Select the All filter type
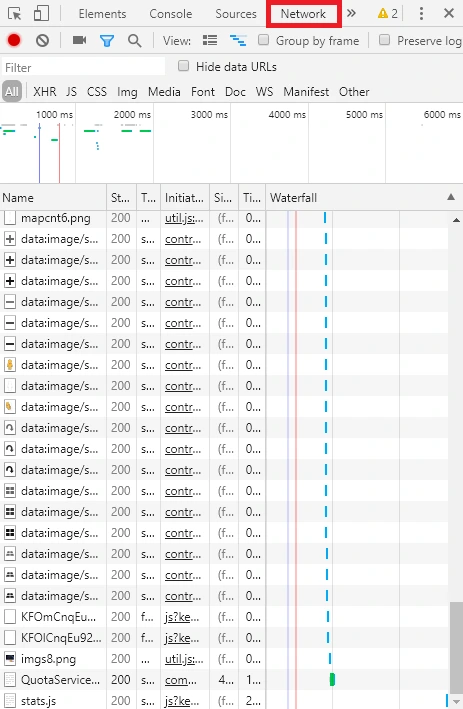Screen dimensions: 463x709 12,92
